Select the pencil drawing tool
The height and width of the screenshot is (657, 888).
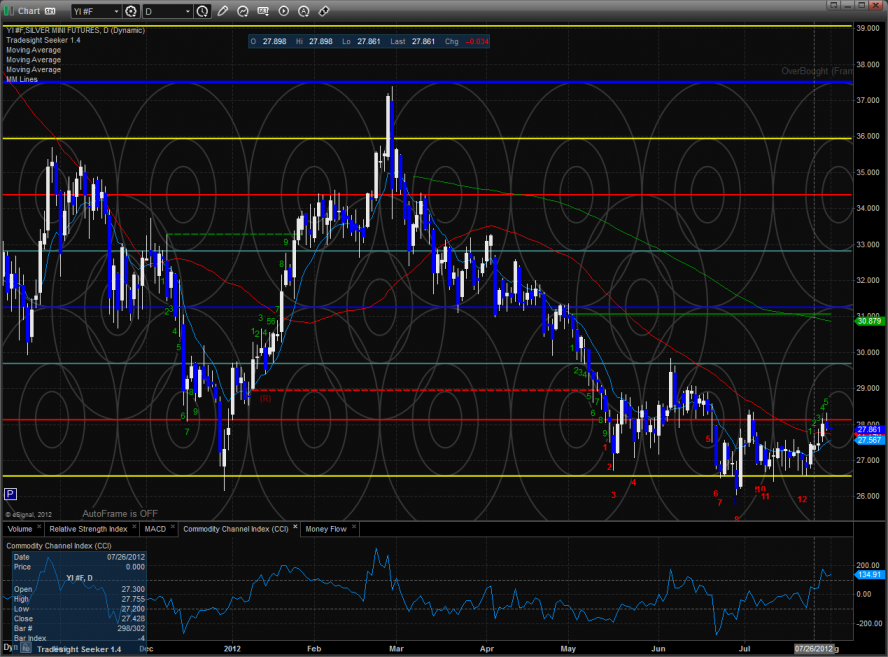[x=222, y=11]
